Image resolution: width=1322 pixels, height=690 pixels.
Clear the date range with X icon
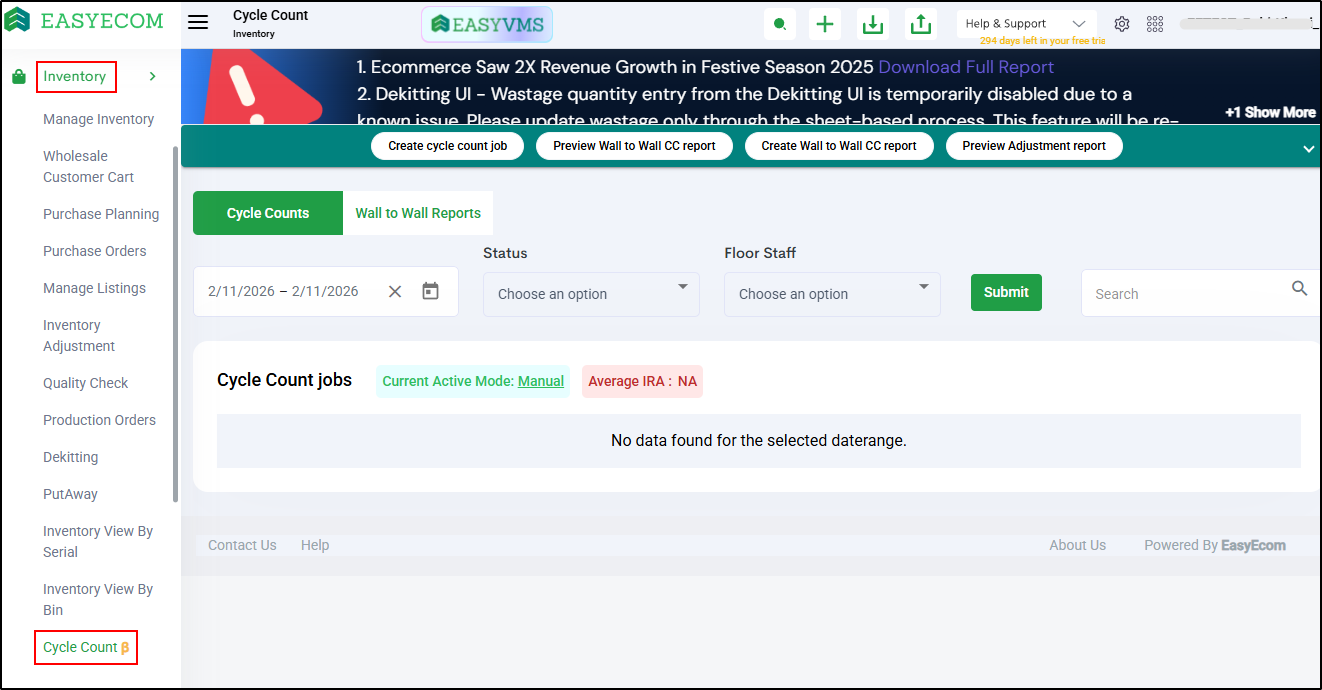point(395,291)
